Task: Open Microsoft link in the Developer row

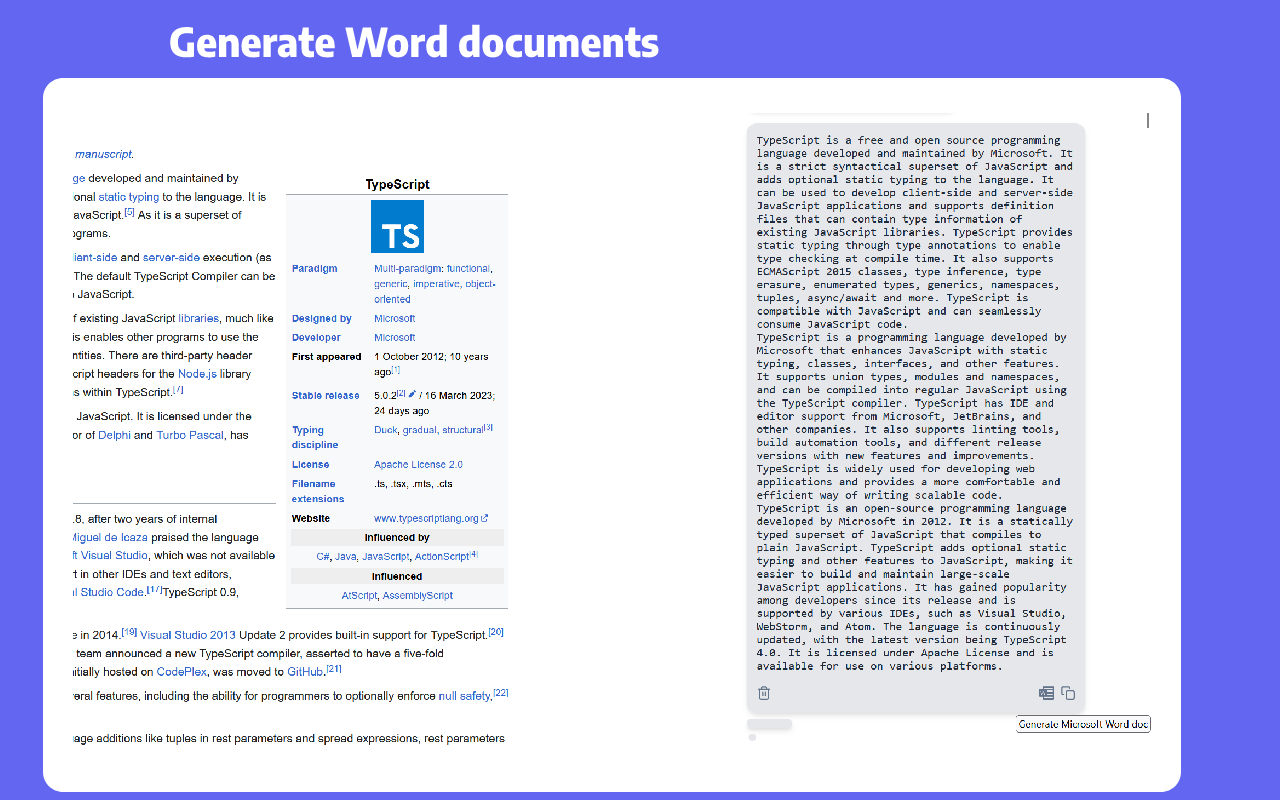Action: (394, 338)
